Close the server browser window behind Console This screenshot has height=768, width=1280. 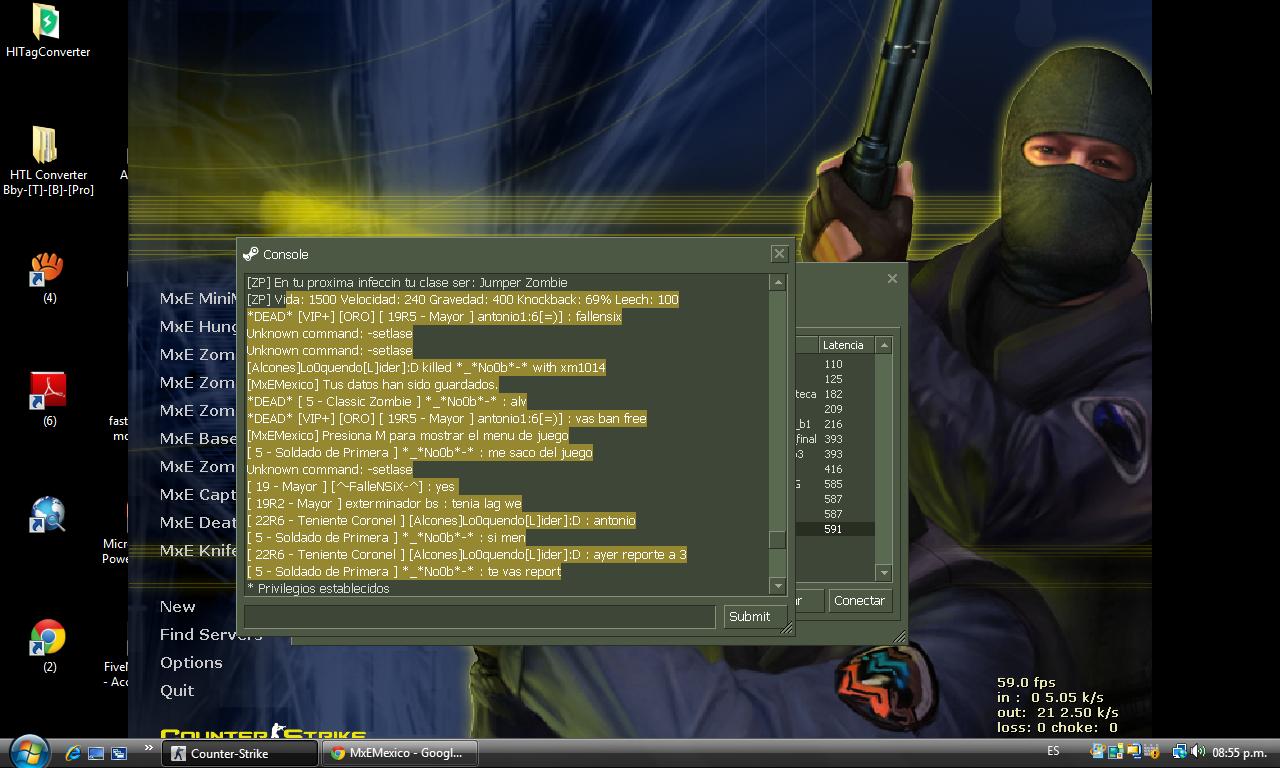pos(892,279)
